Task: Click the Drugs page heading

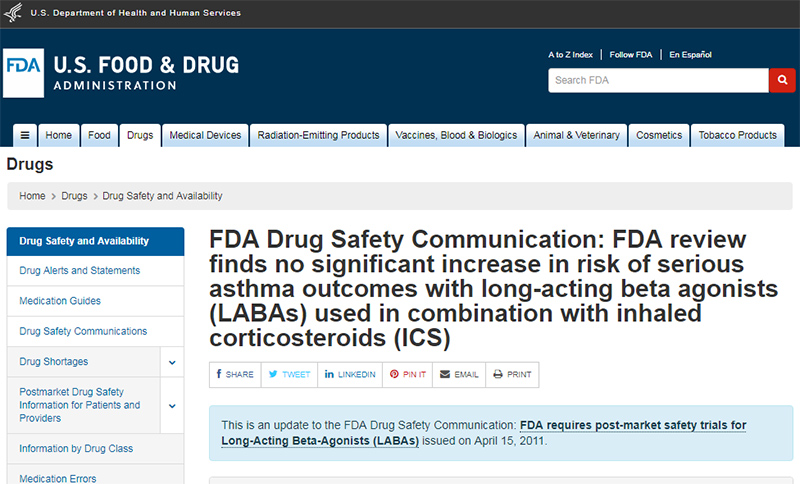Action: (x=30, y=164)
